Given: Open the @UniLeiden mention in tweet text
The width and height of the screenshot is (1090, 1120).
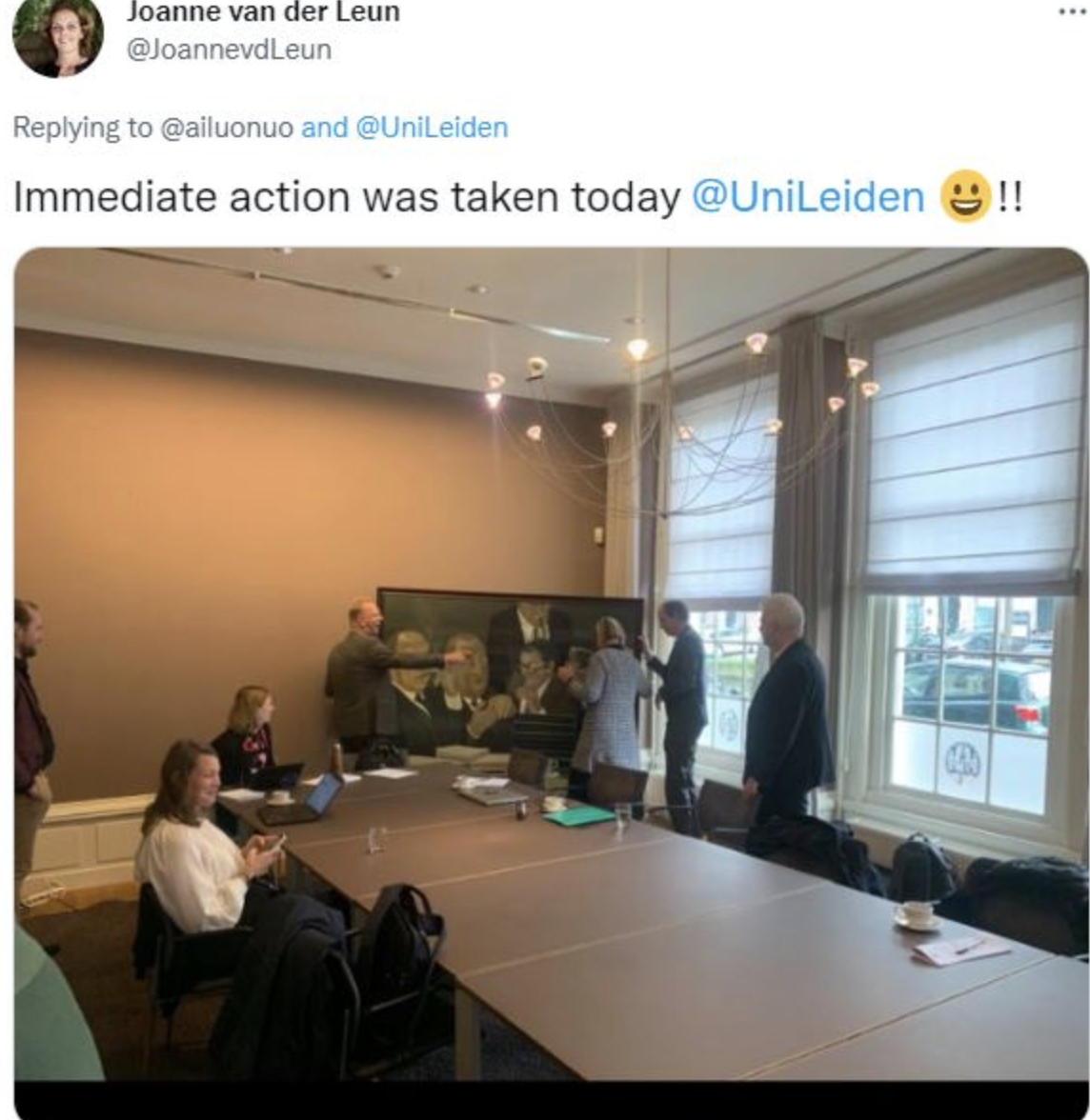Looking at the screenshot, I should 808,197.
